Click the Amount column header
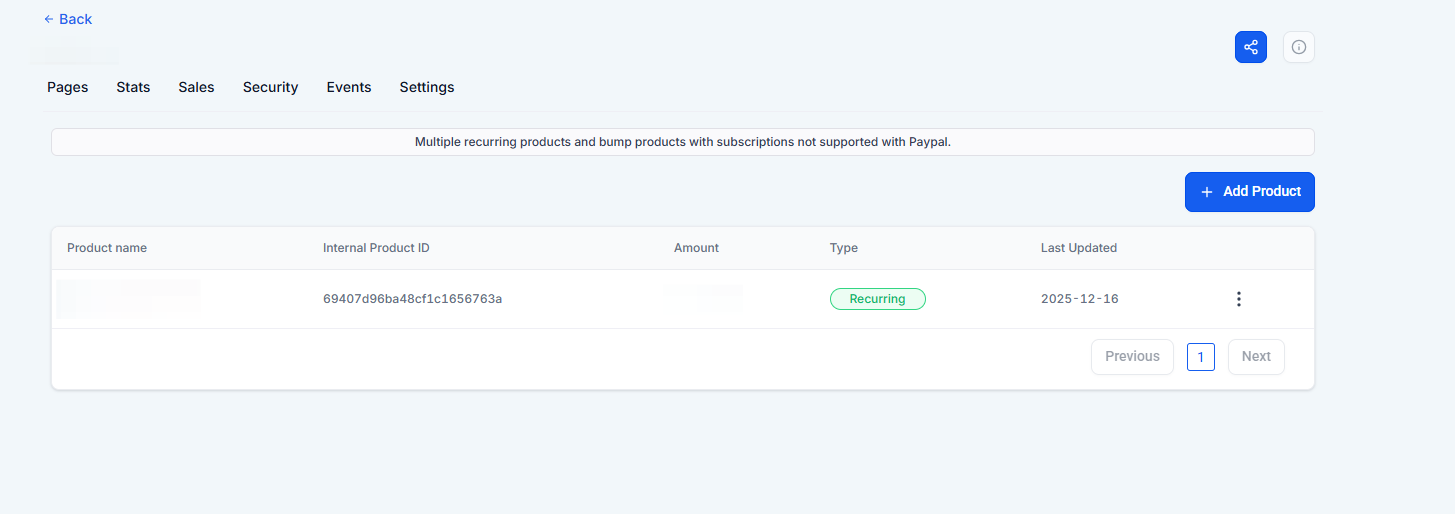This screenshot has height=514, width=1455. 696,248
